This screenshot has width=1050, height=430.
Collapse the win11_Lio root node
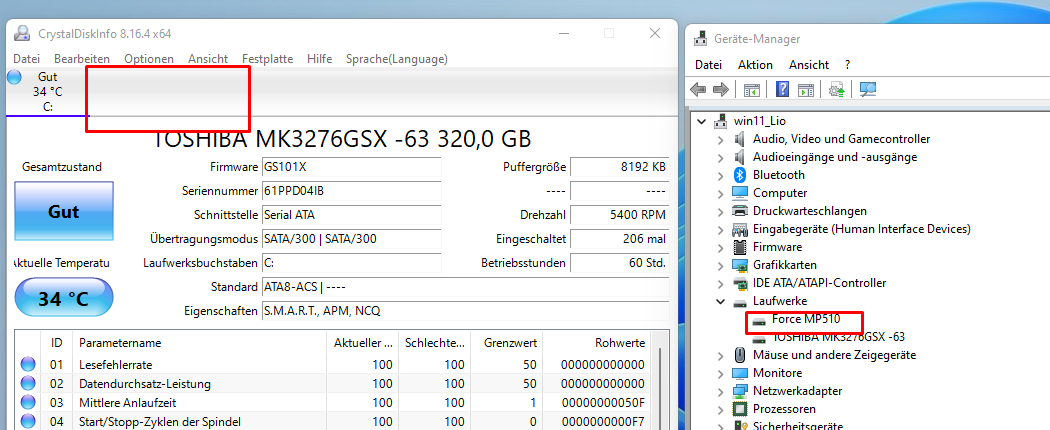point(702,121)
